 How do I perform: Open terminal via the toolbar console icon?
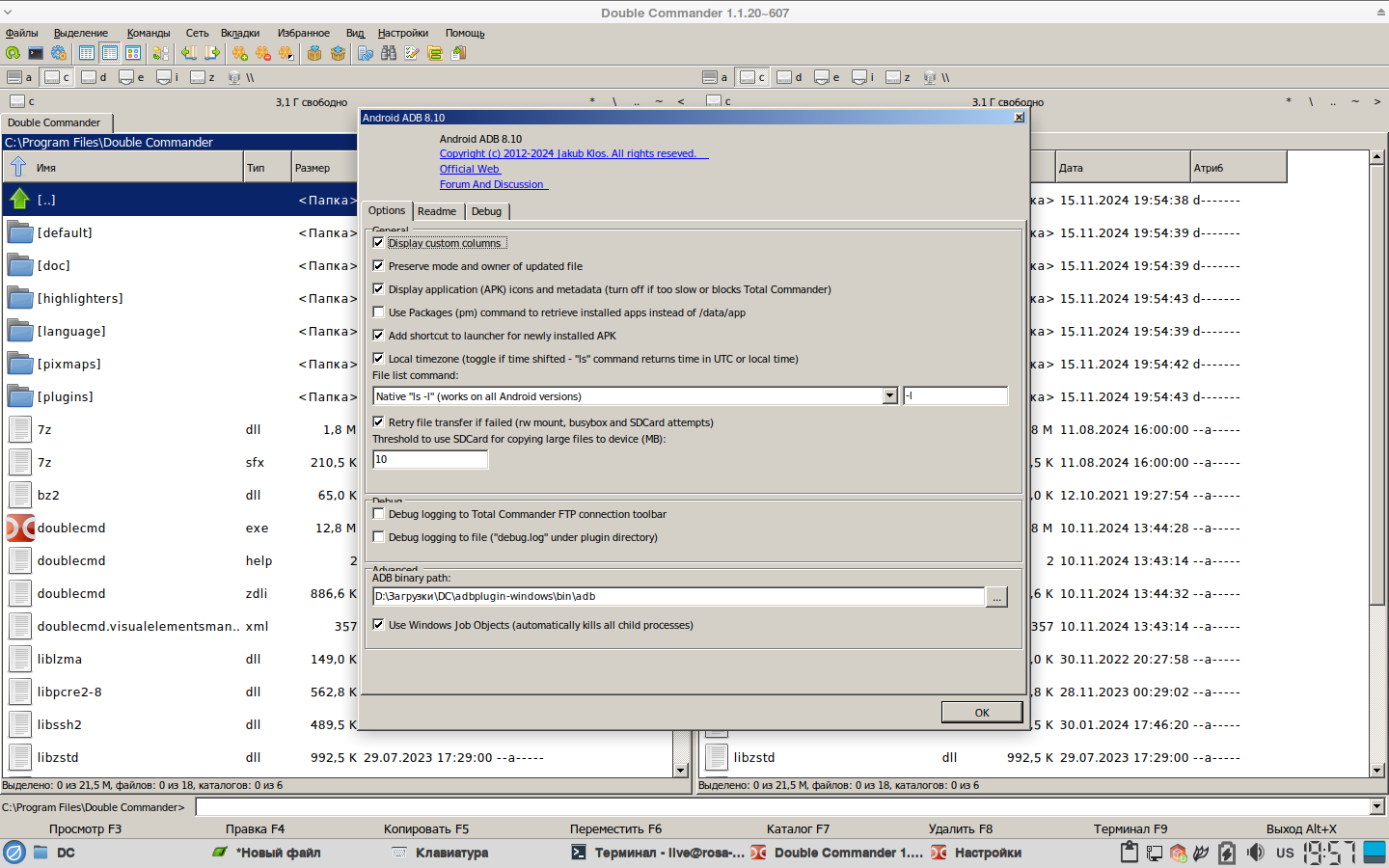pyautogui.click(x=36, y=53)
